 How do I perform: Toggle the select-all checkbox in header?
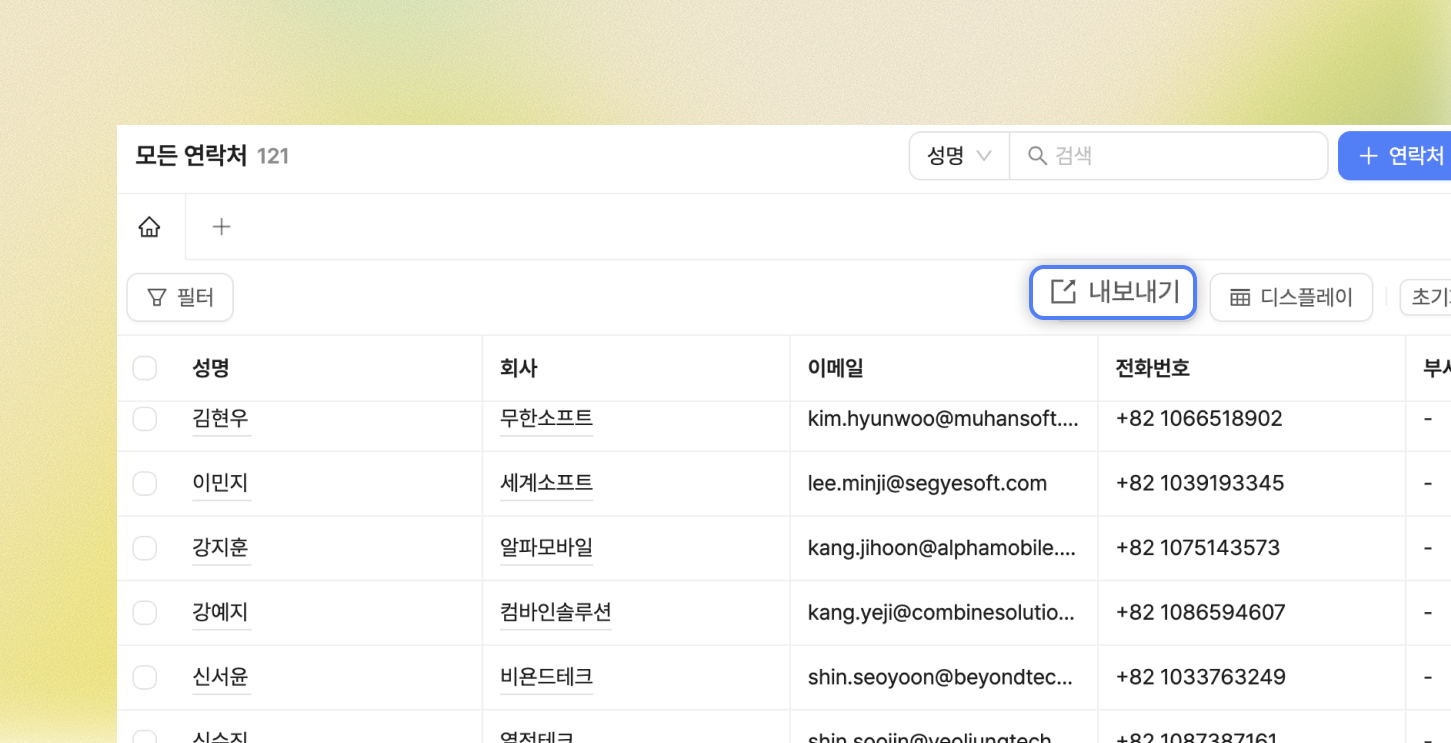coord(145,368)
